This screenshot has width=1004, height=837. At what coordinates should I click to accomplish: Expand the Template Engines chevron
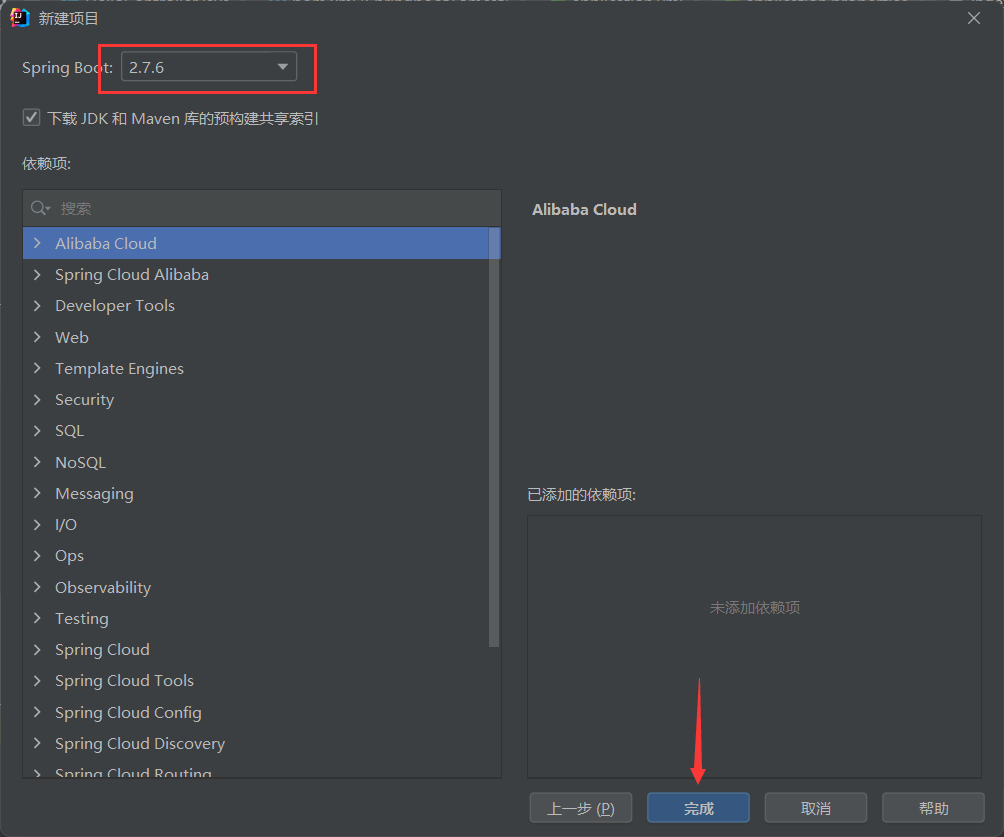[37, 368]
